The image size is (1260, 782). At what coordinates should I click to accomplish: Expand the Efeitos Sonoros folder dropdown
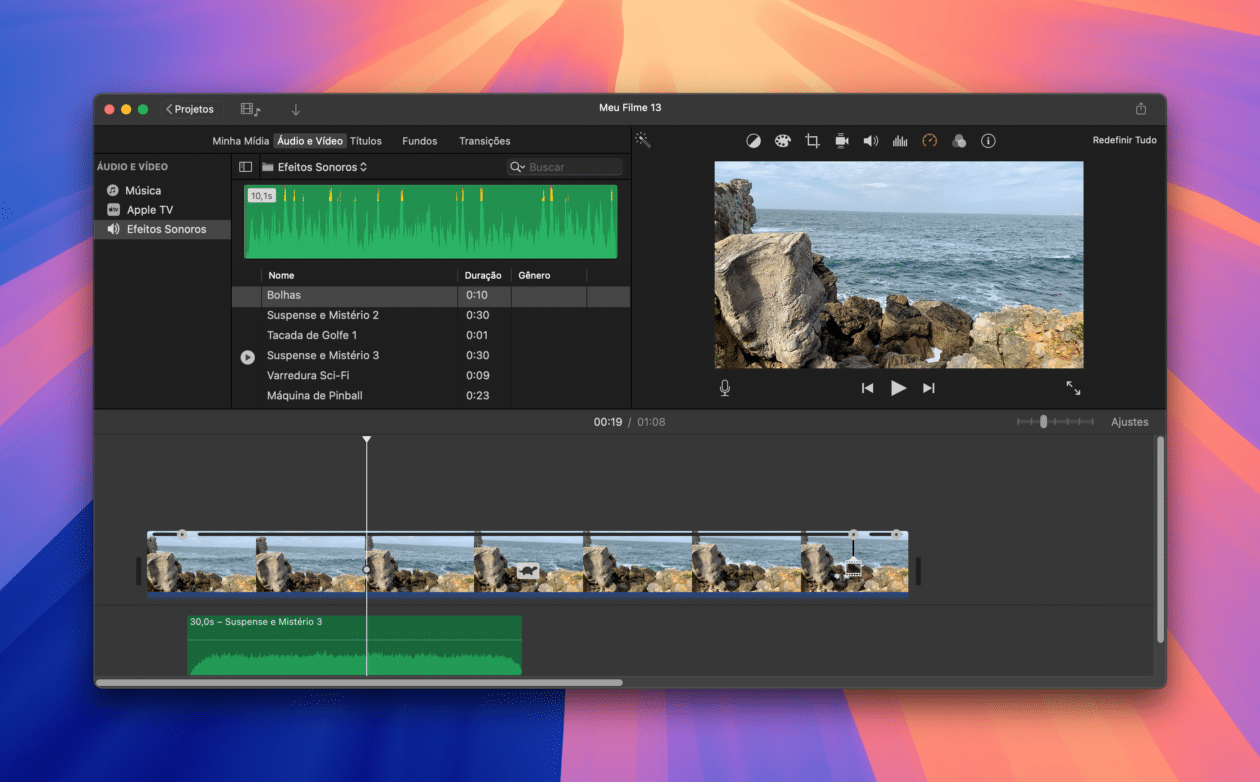click(x=315, y=167)
